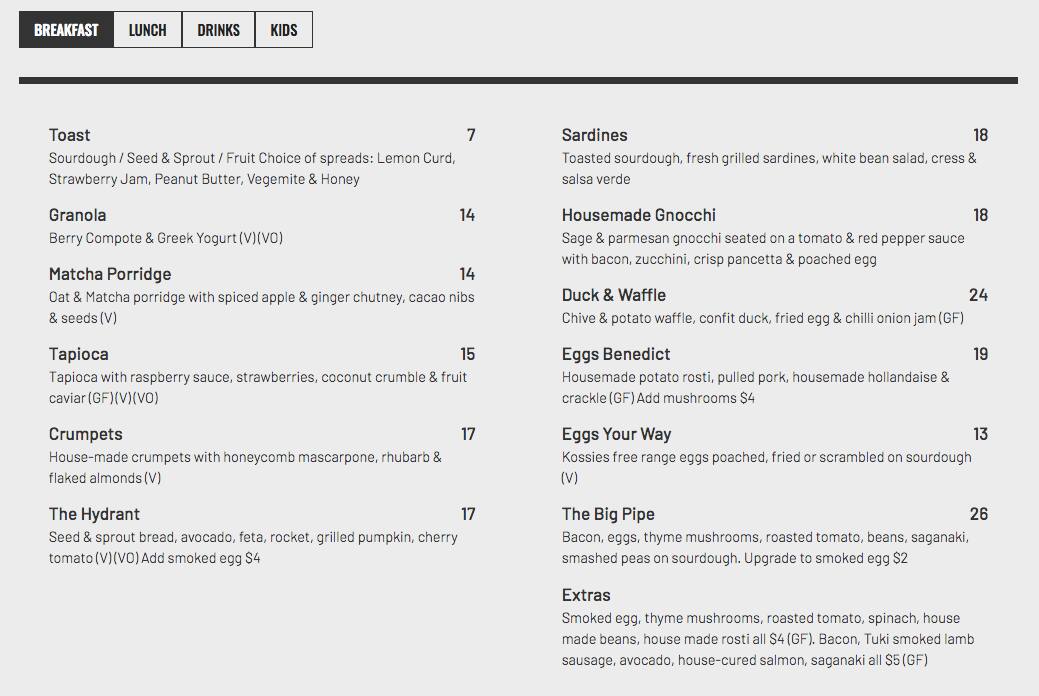
Task: Click the Tapioca menu entry
Action: click(x=77, y=354)
